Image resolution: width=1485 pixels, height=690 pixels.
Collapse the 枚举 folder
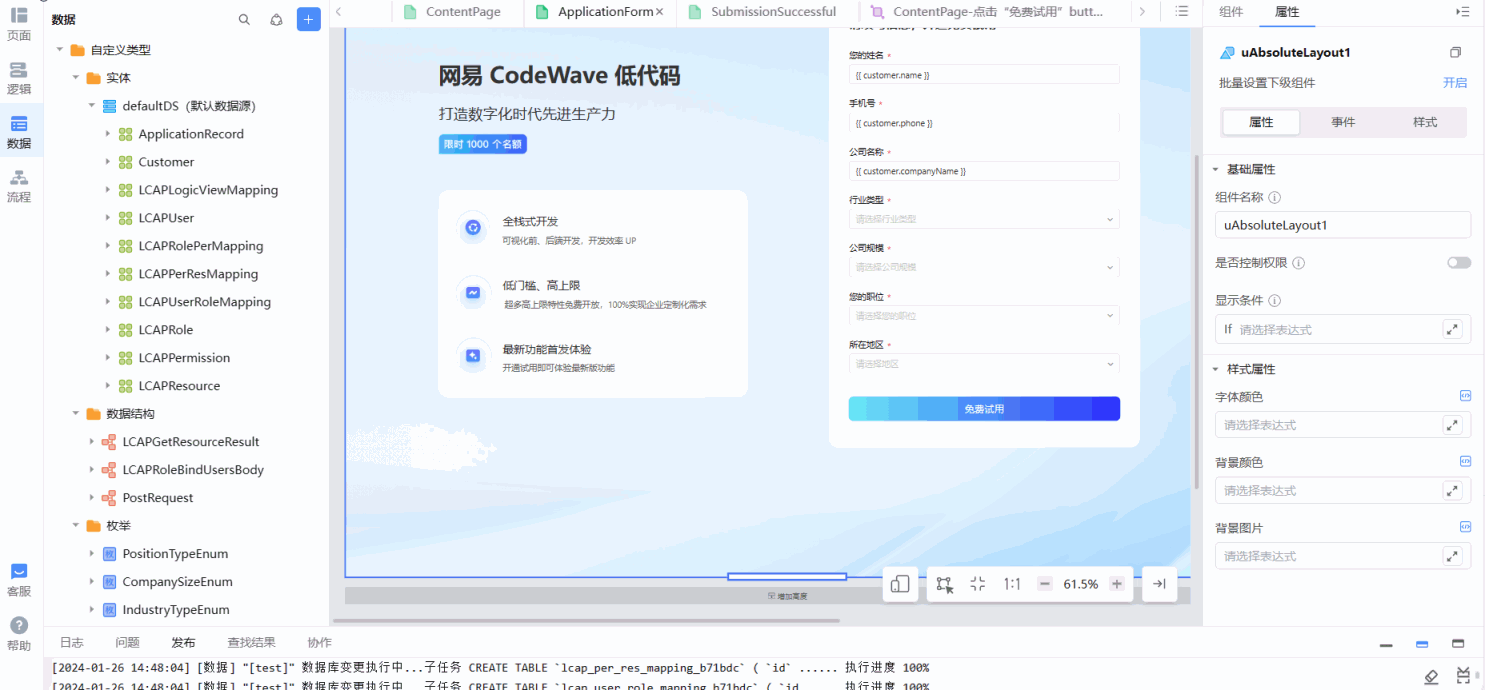(x=75, y=526)
